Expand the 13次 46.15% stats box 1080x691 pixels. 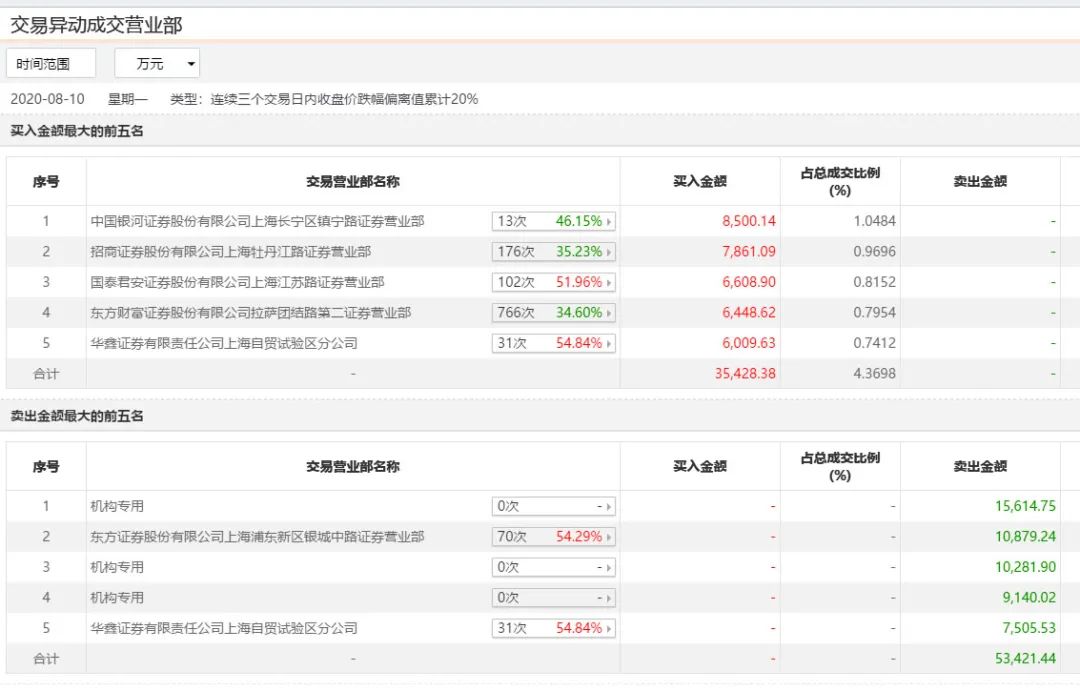point(553,221)
